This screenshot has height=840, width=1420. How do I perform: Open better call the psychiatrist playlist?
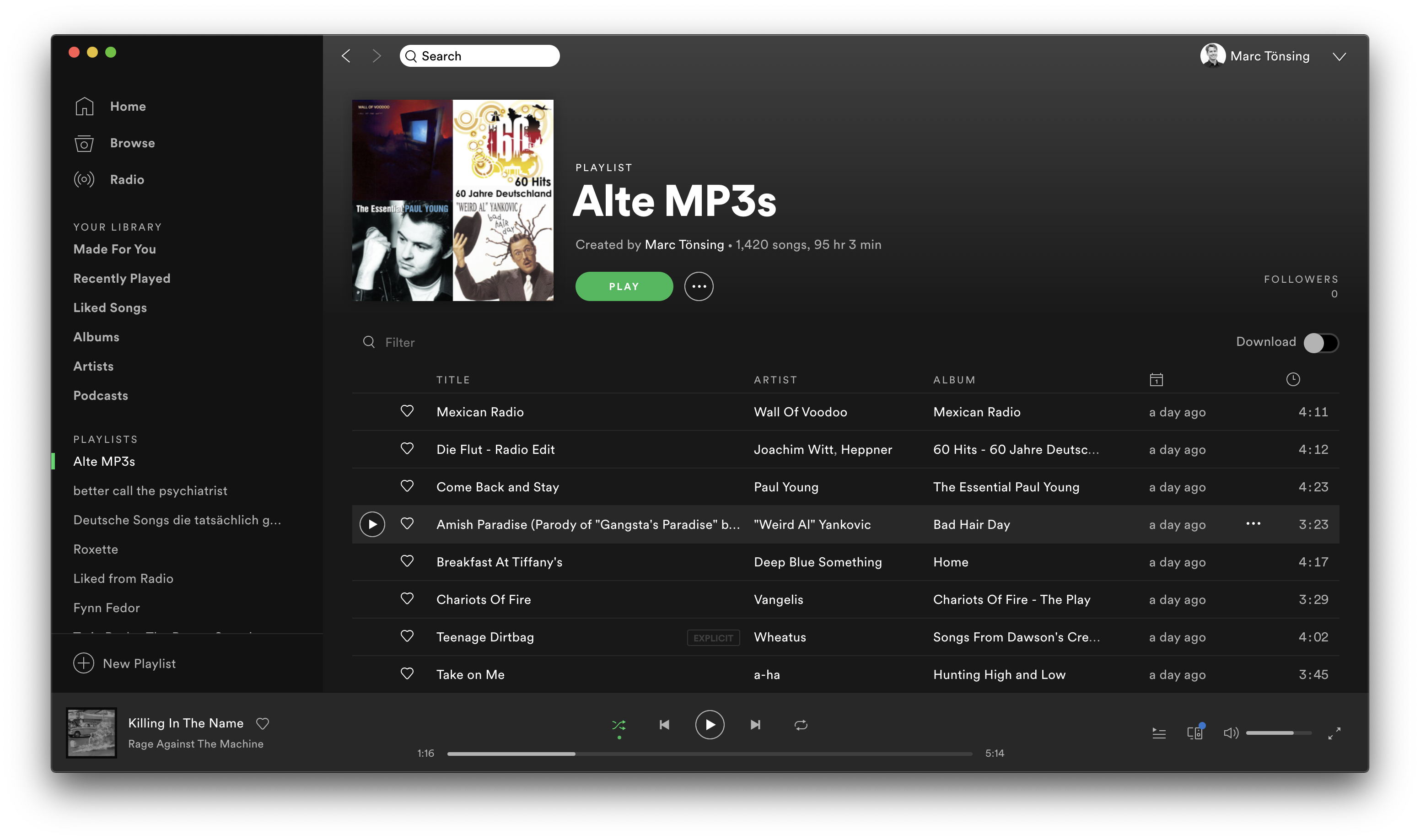150,491
